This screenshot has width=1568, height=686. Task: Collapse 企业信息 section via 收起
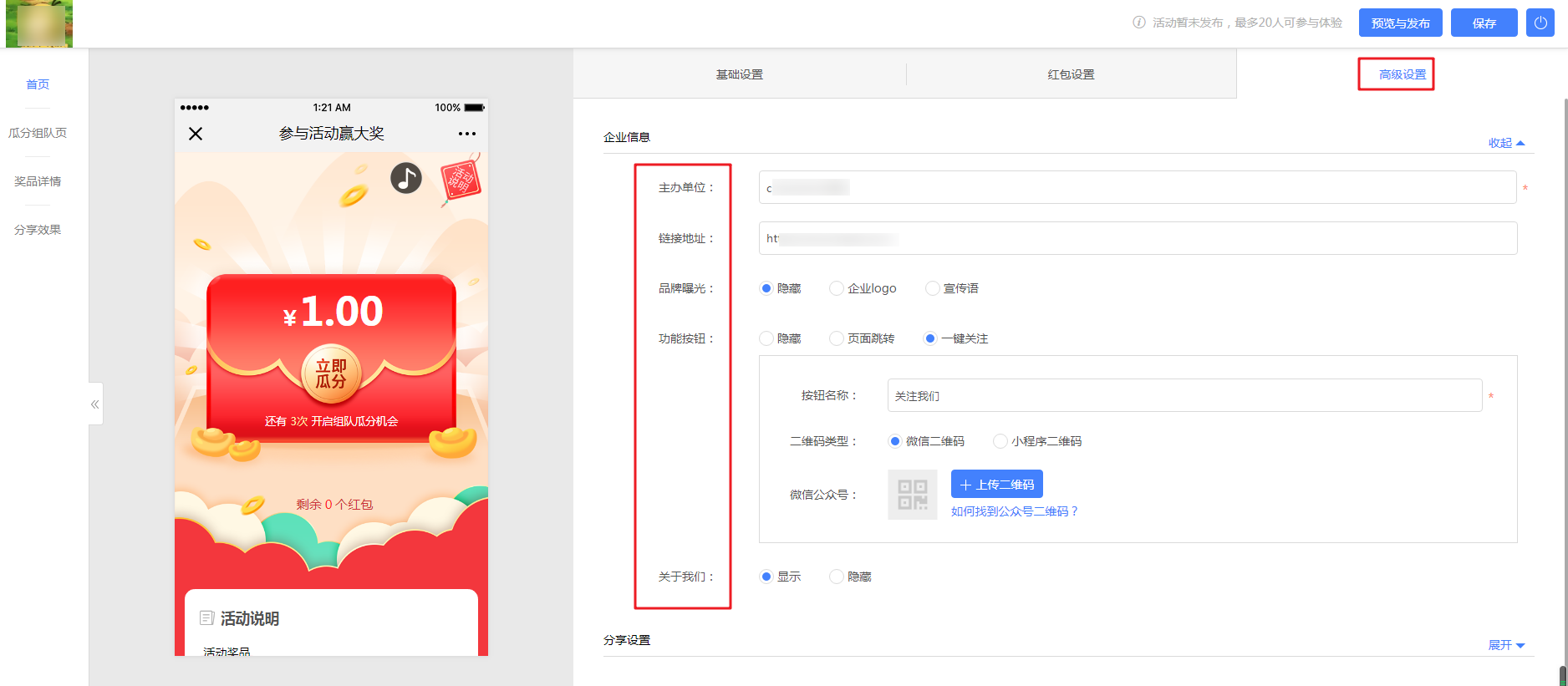[1506, 143]
